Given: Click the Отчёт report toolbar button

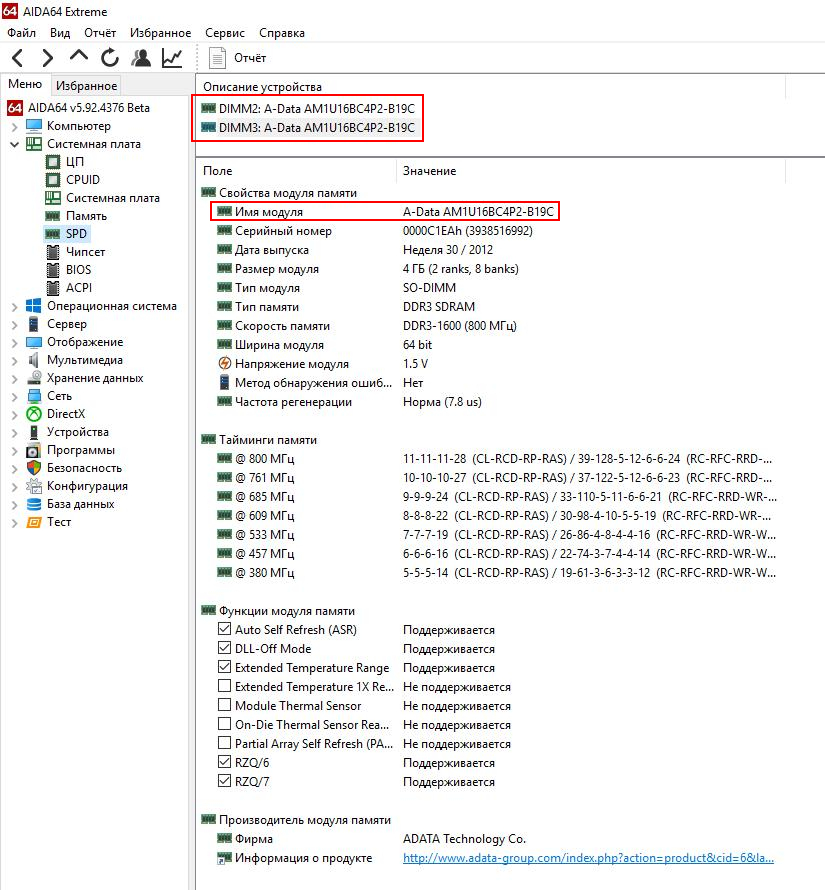Looking at the screenshot, I should coord(238,58).
